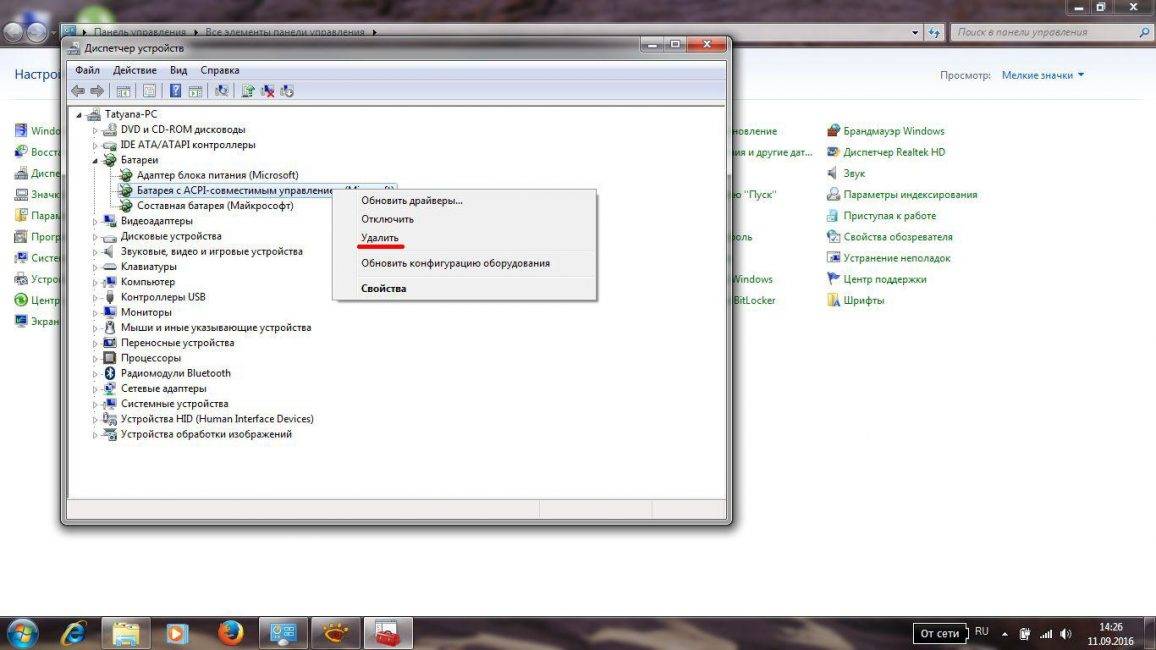1156x650 pixels.
Task: Expand the Видеоадаптеры tree node
Action: (x=96, y=221)
